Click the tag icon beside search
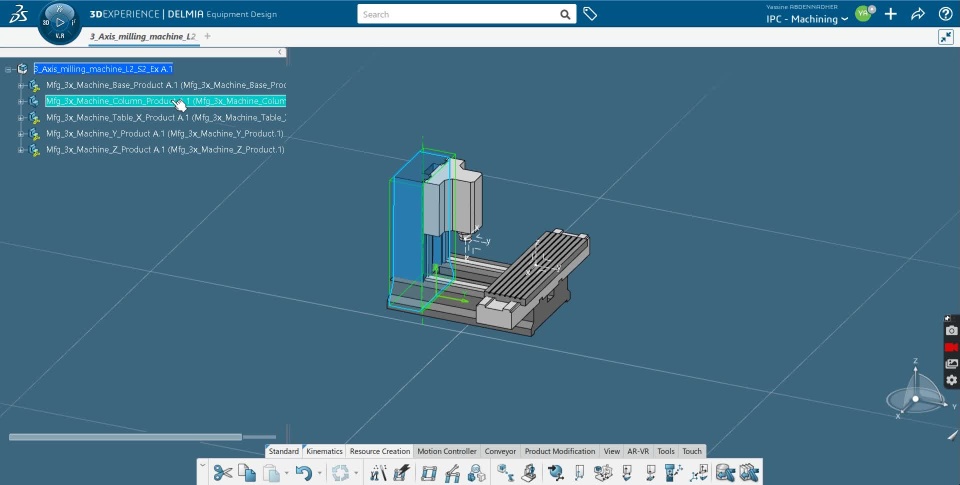Image resolution: width=960 pixels, height=485 pixels. coord(590,14)
